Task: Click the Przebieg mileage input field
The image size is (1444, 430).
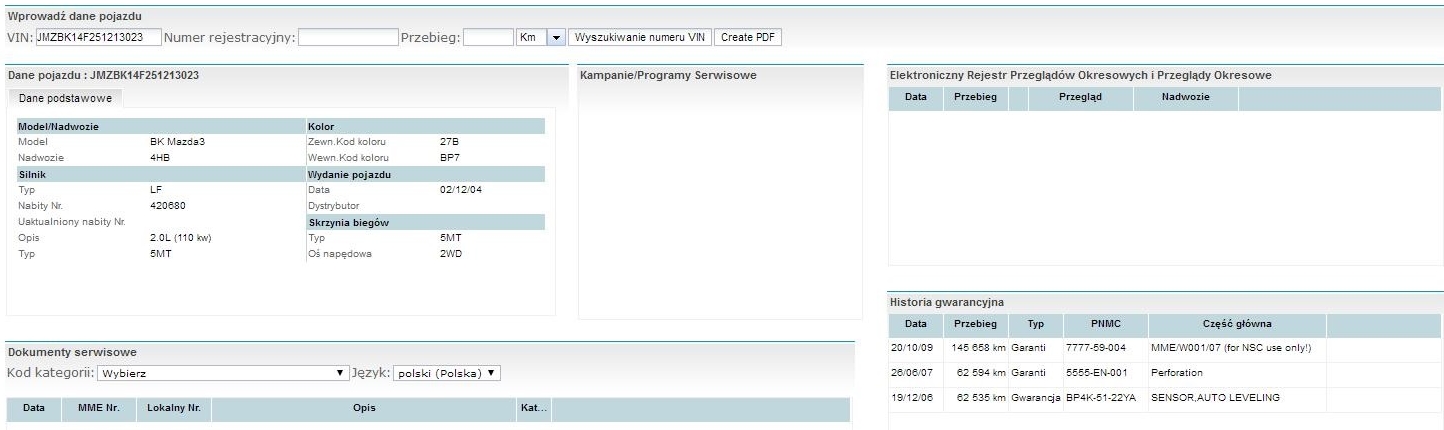Action: (x=488, y=38)
